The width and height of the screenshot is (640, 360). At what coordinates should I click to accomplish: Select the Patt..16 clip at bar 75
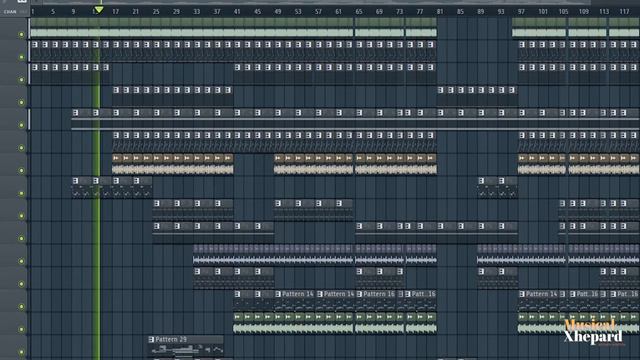(x=421, y=300)
